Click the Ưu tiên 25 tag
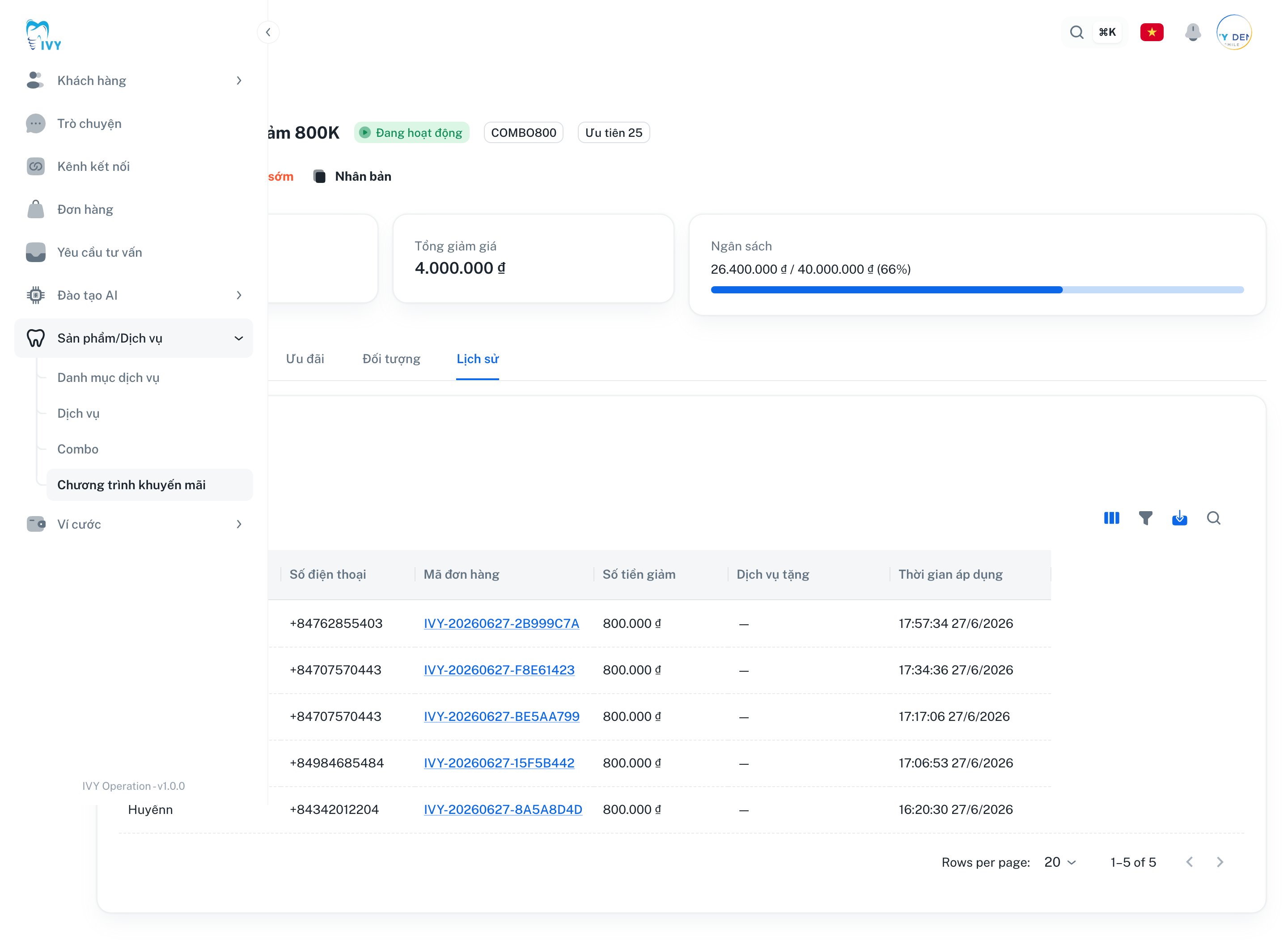 (x=613, y=133)
